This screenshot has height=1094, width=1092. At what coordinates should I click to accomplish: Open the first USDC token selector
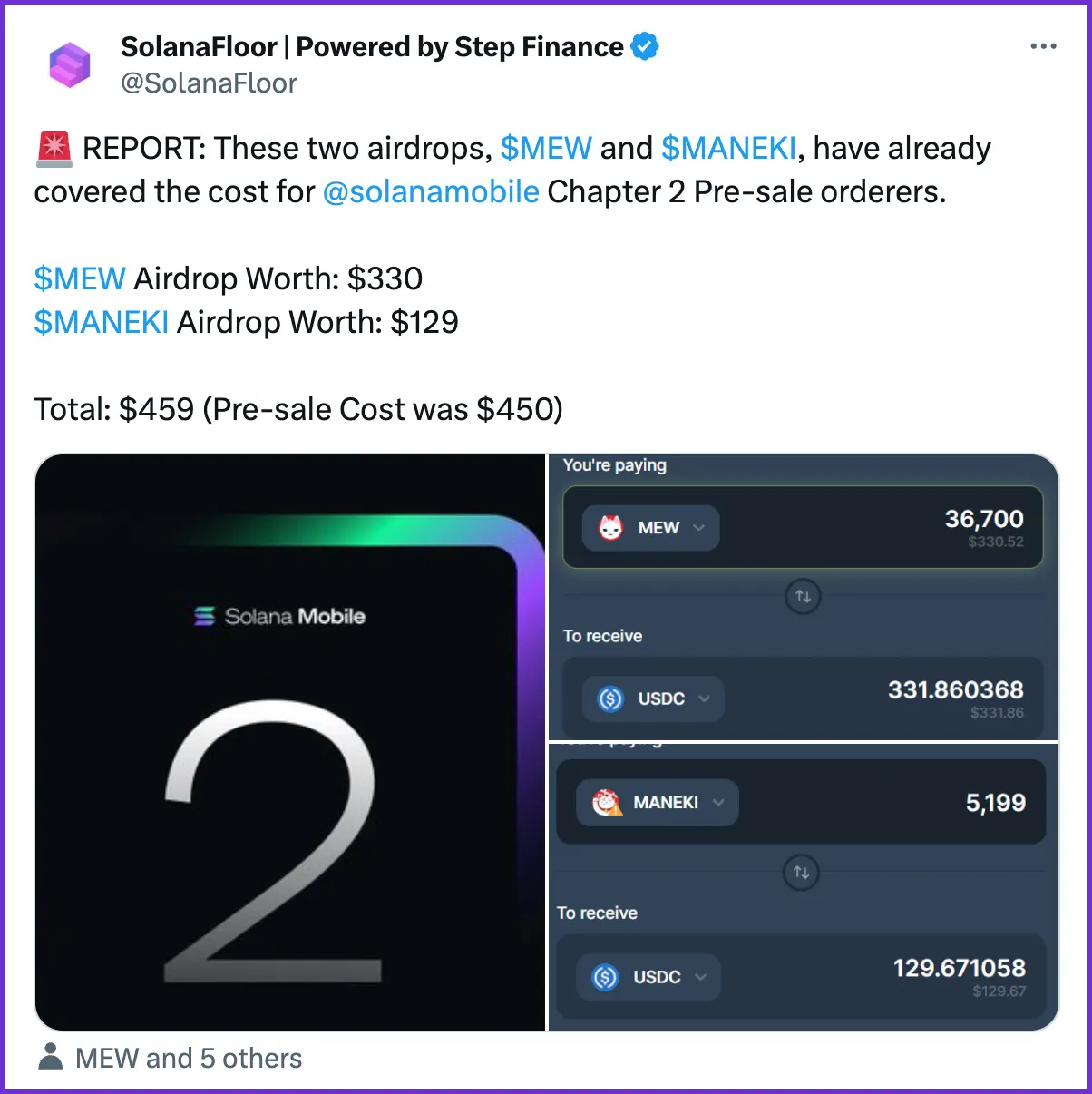tap(653, 698)
